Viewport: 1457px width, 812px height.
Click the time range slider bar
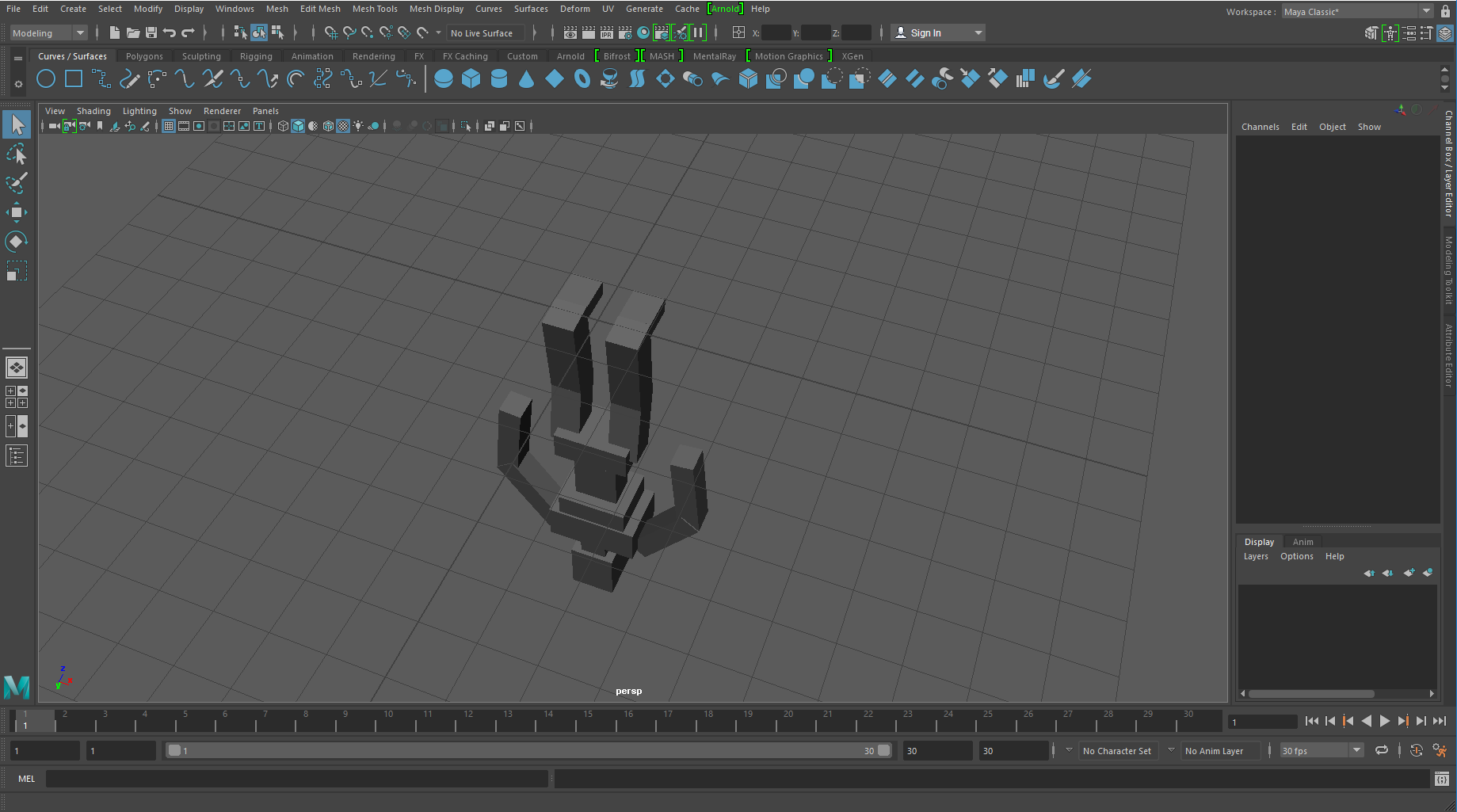527,750
